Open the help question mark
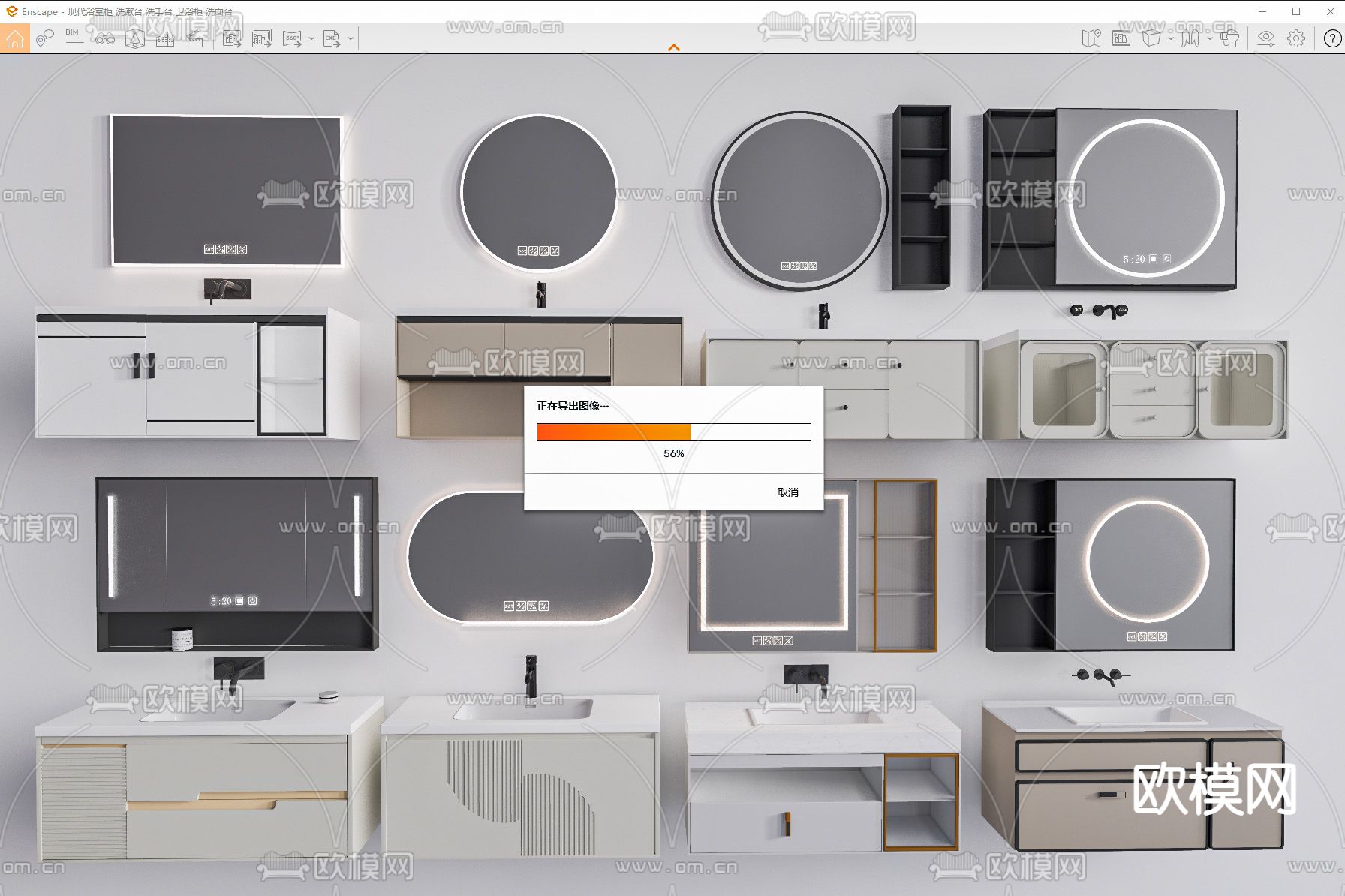The width and height of the screenshot is (1345, 896). [x=1332, y=38]
